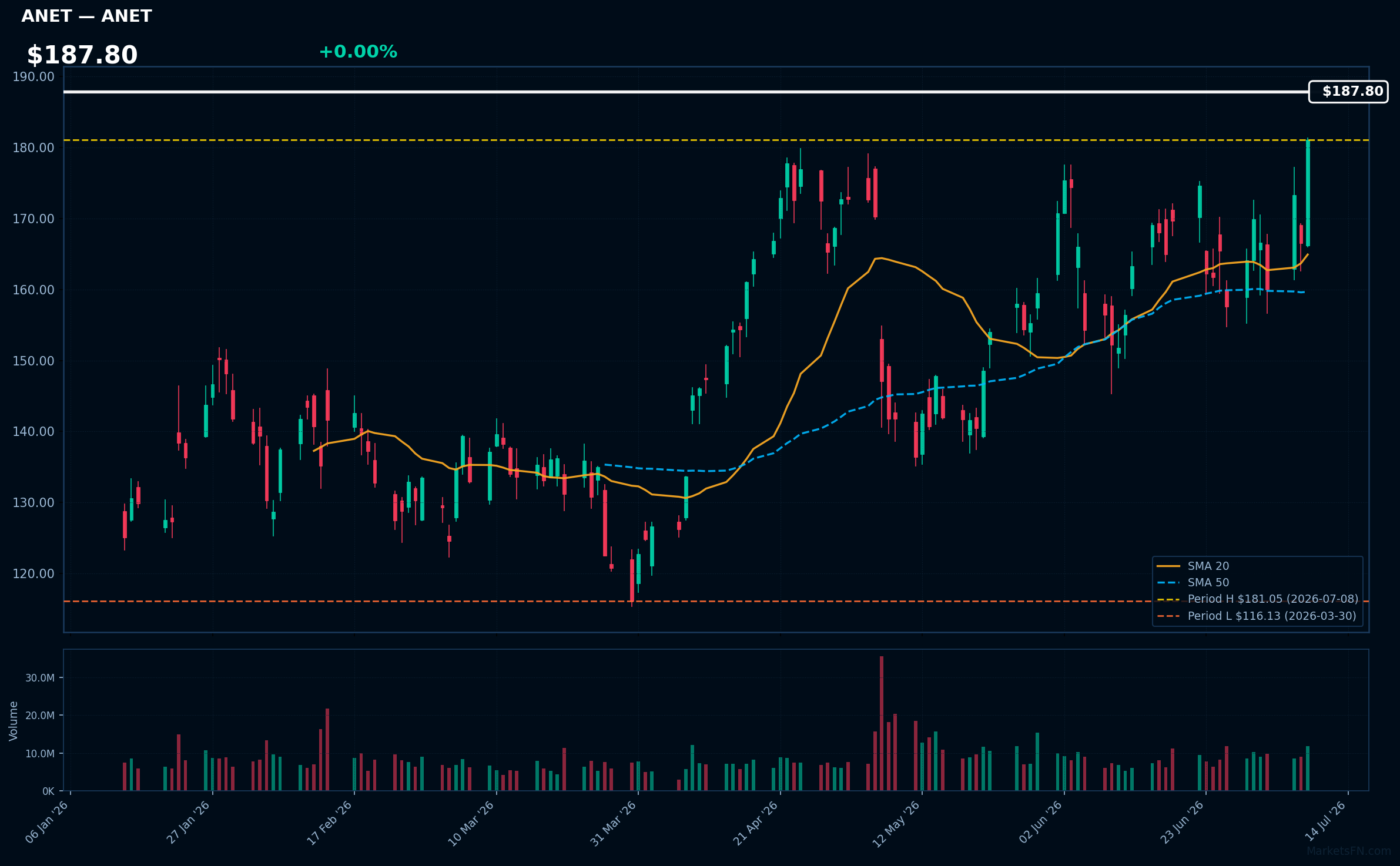
Task: Click the 170.00 y-axis label
Action: pos(34,219)
